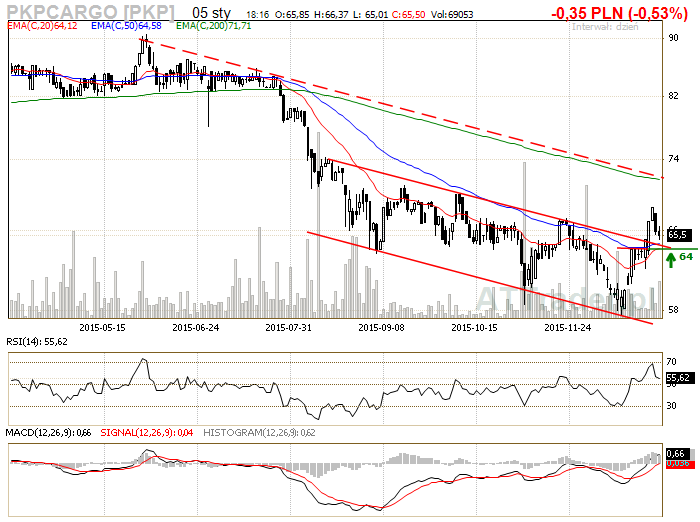Click the RSI axis label 70
700x522 pixels.
tap(671, 362)
